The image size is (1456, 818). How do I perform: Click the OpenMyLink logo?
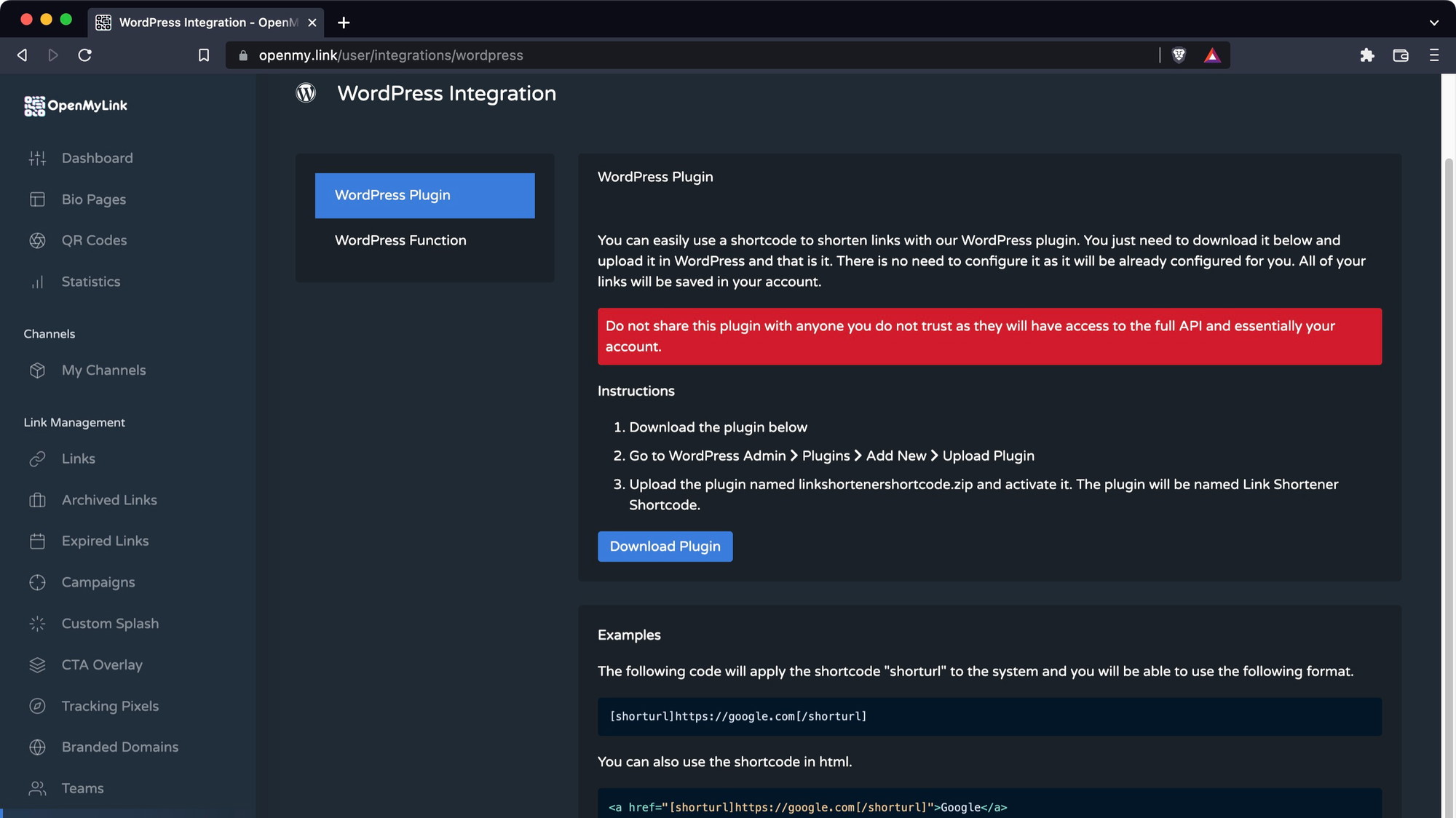click(76, 106)
